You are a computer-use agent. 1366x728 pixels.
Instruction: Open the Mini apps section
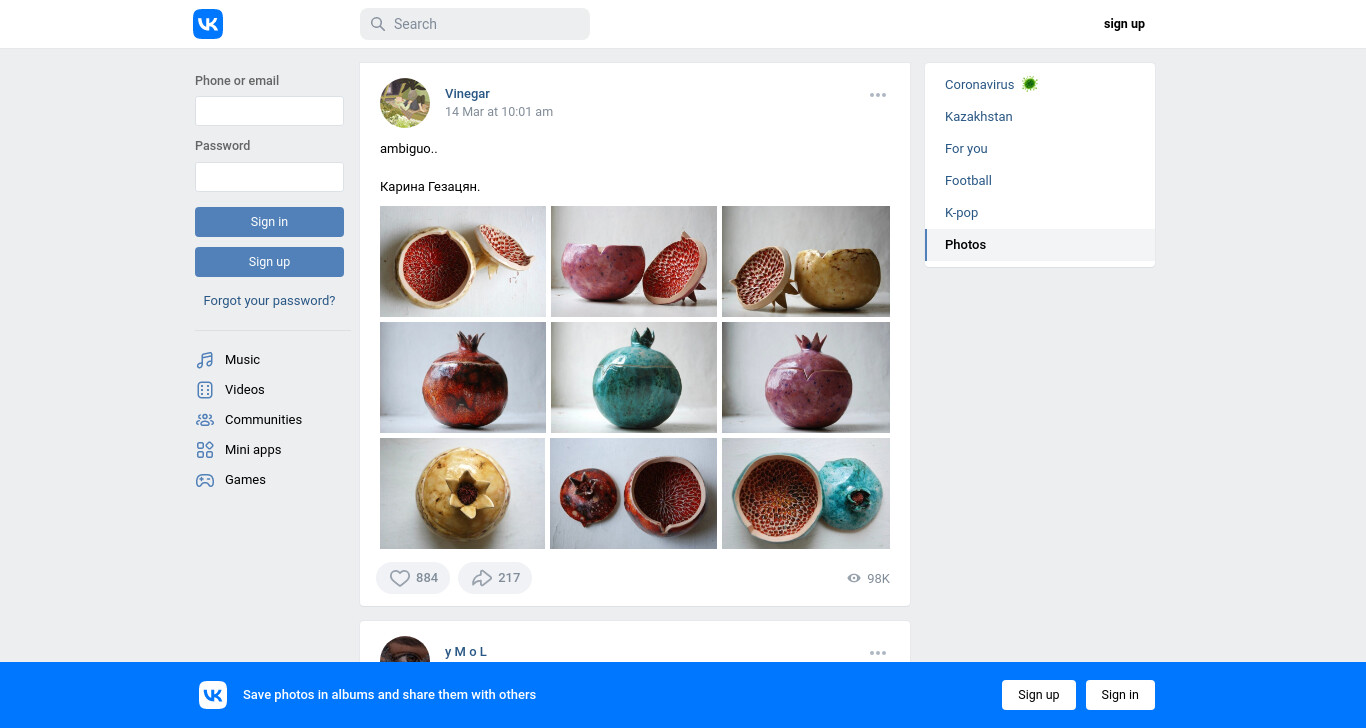[253, 450]
